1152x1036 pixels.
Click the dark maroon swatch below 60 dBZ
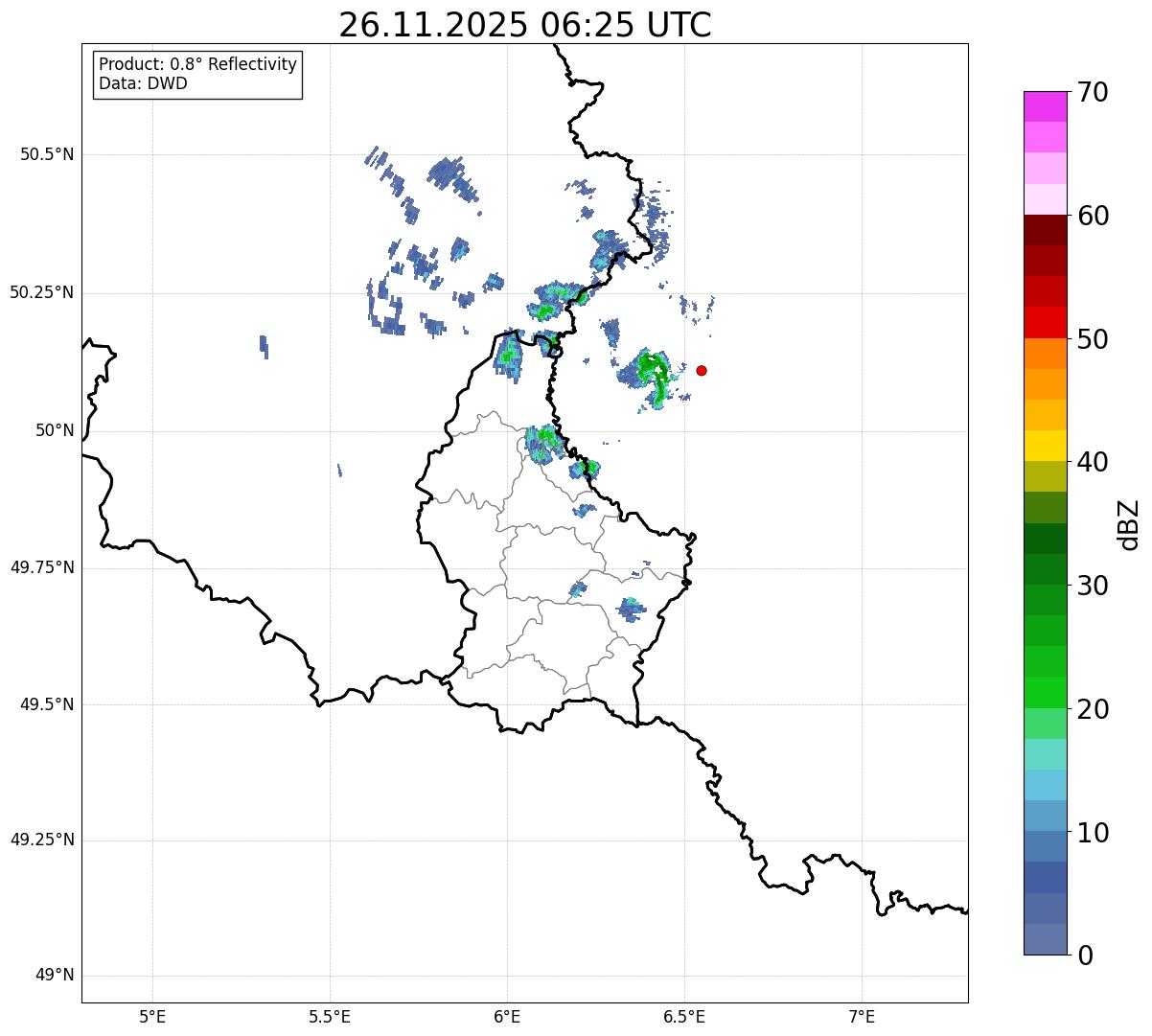click(1046, 230)
